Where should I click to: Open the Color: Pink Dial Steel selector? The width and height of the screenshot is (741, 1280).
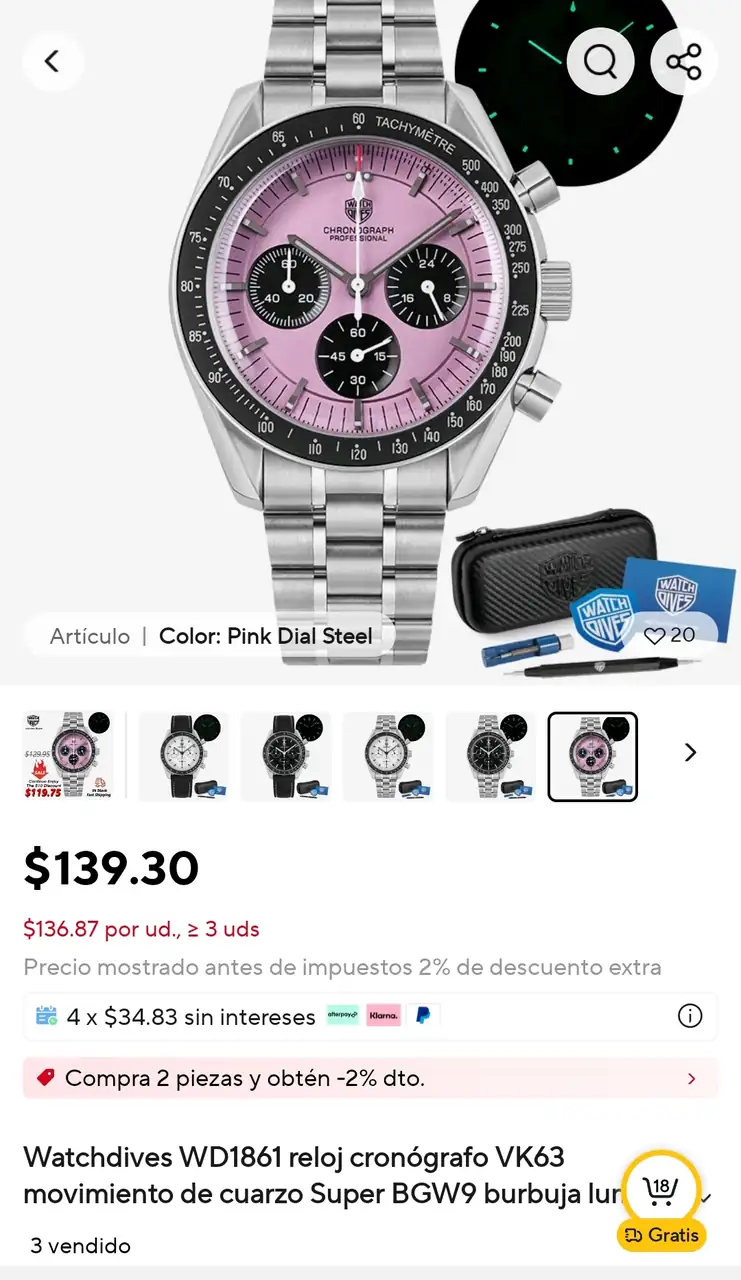click(x=210, y=636)
